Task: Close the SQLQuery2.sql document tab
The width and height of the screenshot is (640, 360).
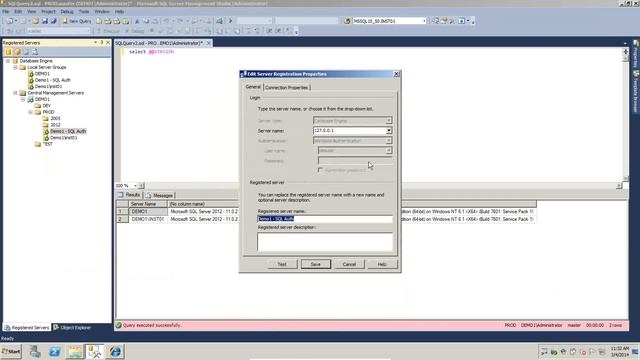Action: [209, 43]
